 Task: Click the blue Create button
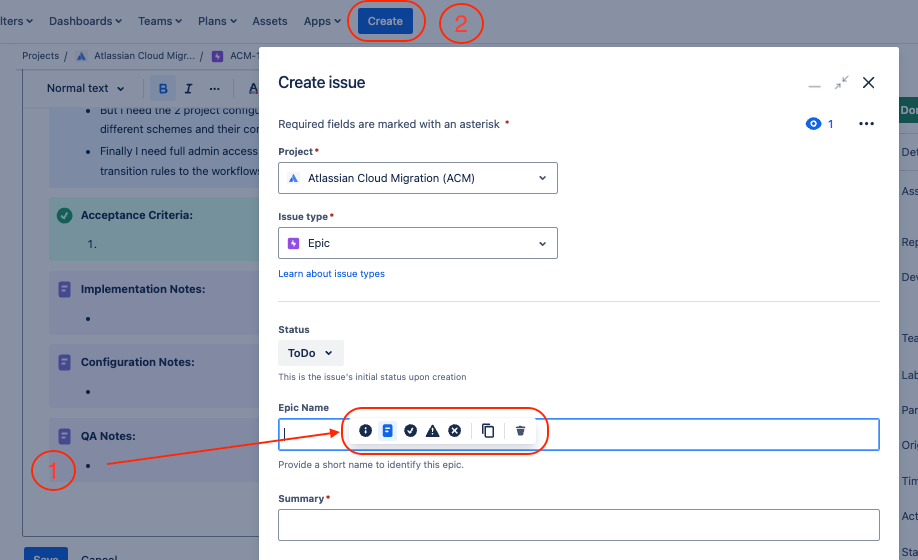385,21
